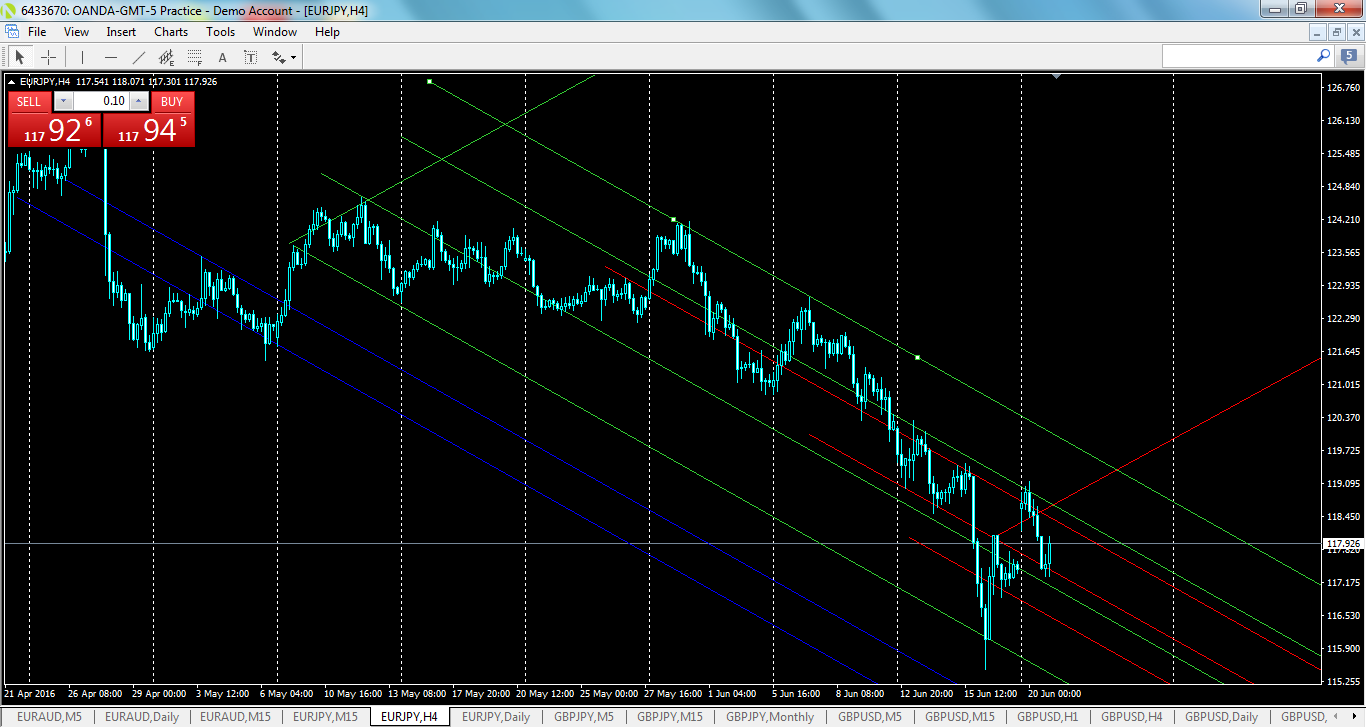Click the search magnifier icon
Viewport: 1366px width, 728px height.
point(1322,57)
